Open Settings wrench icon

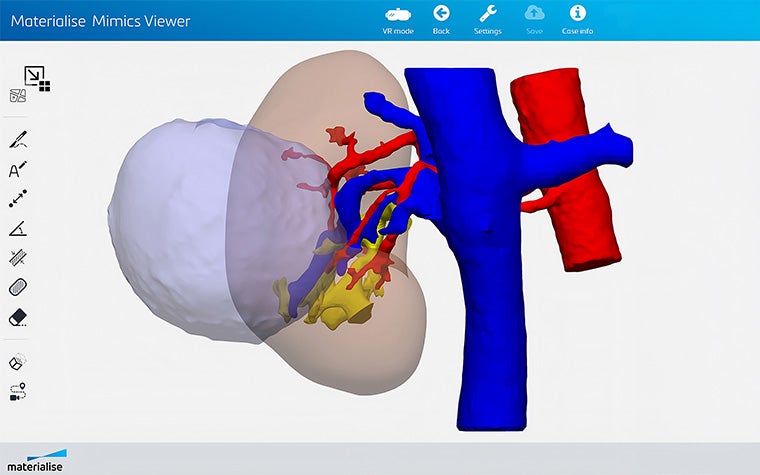(488, 14)
